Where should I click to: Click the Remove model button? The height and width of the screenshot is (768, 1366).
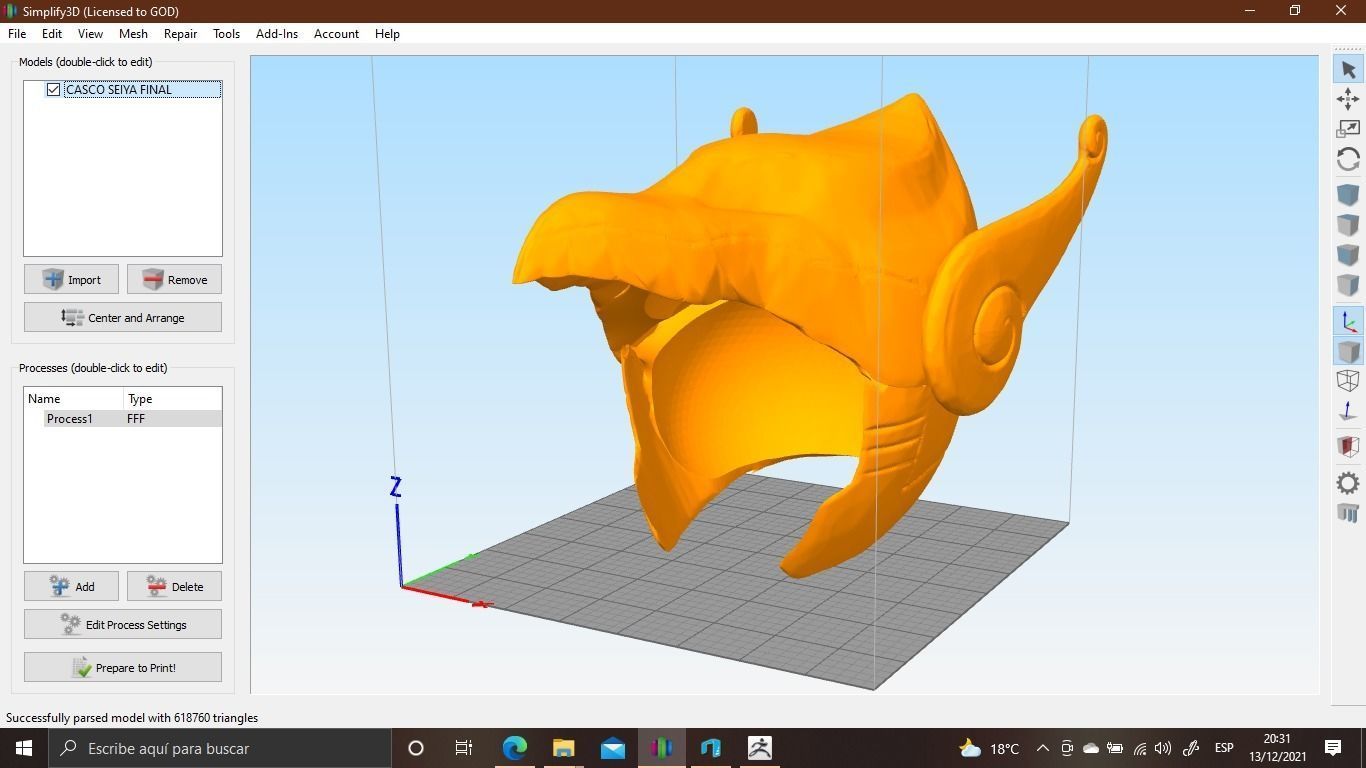174,280
